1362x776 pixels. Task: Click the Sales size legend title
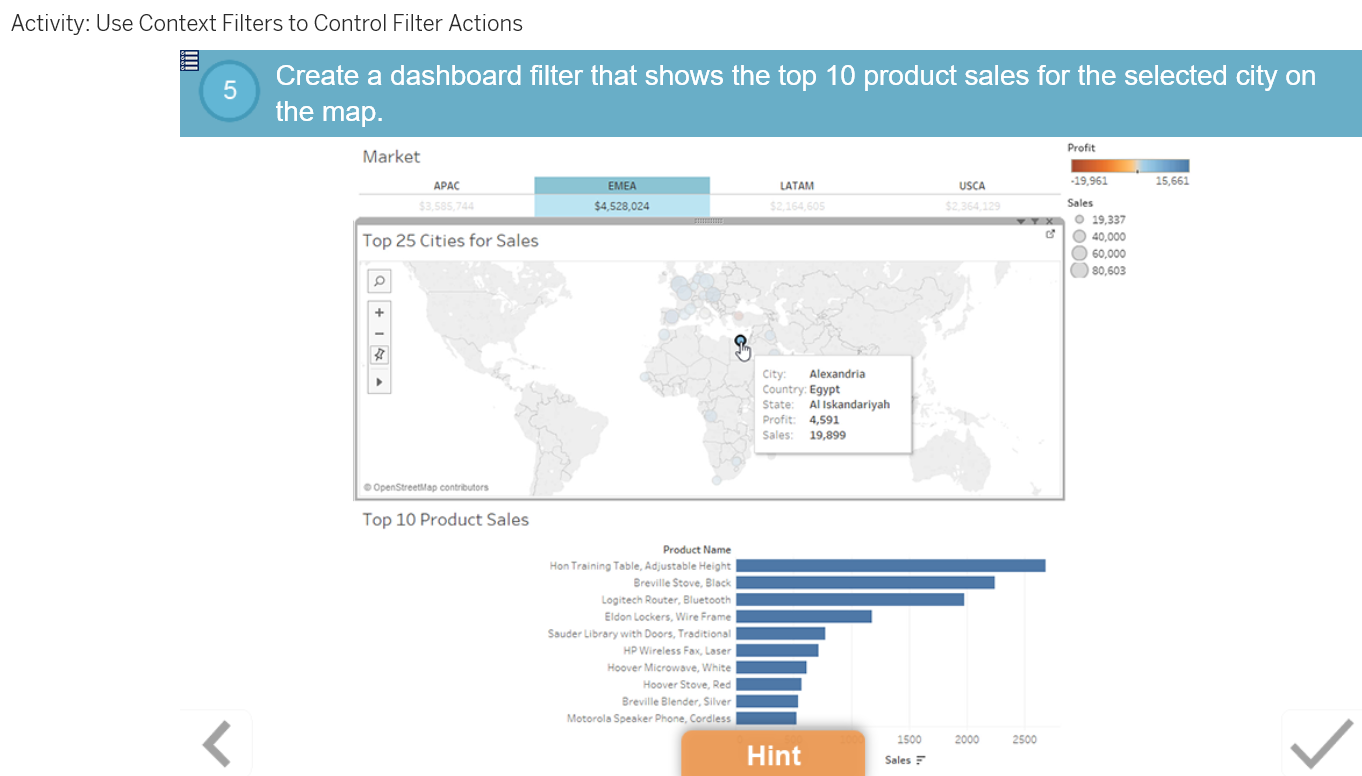coord(1080,203)
